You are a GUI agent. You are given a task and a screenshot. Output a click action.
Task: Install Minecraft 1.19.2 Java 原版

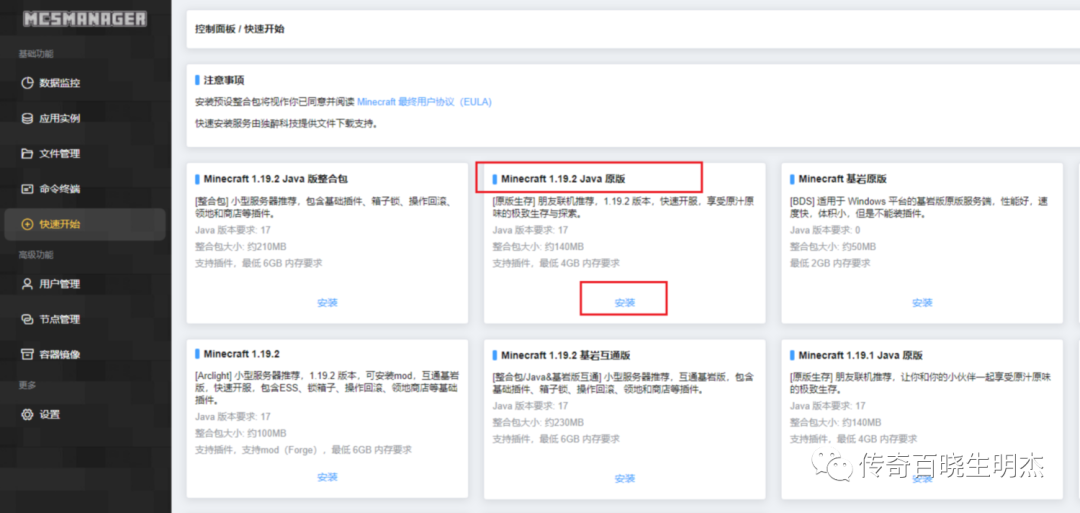pyautogui.click(x=625, y=302)
